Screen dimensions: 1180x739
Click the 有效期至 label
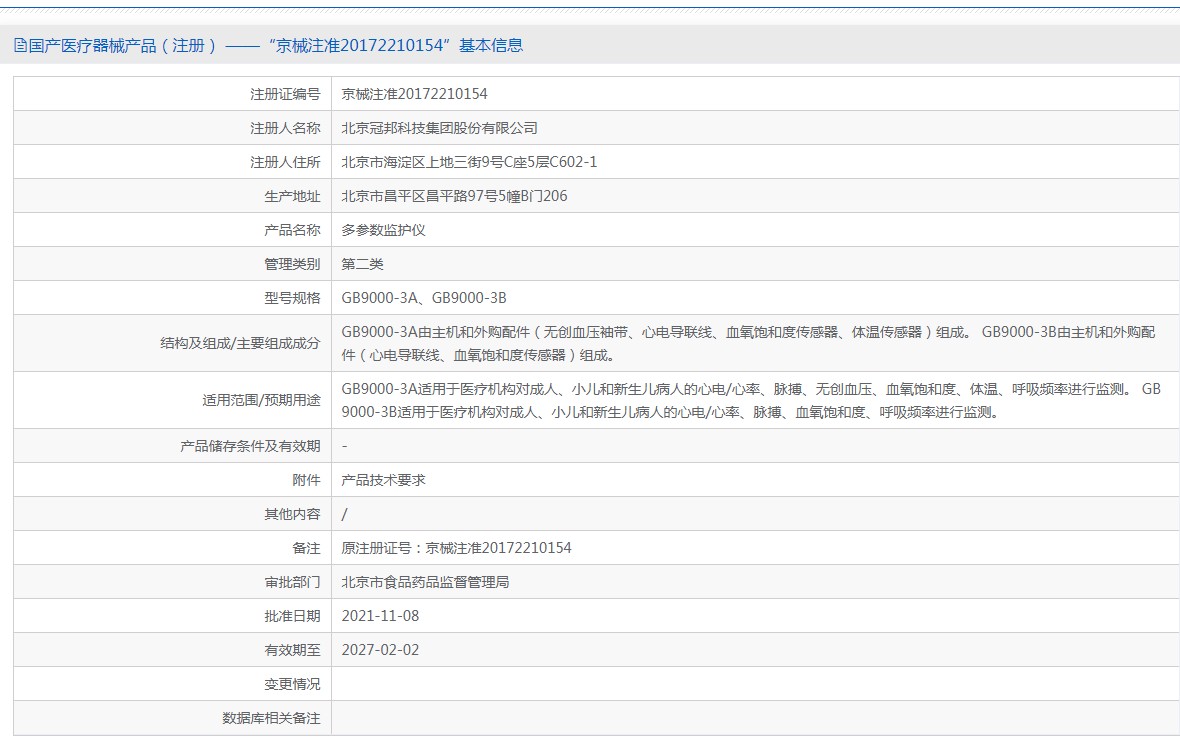pos(292,650)
